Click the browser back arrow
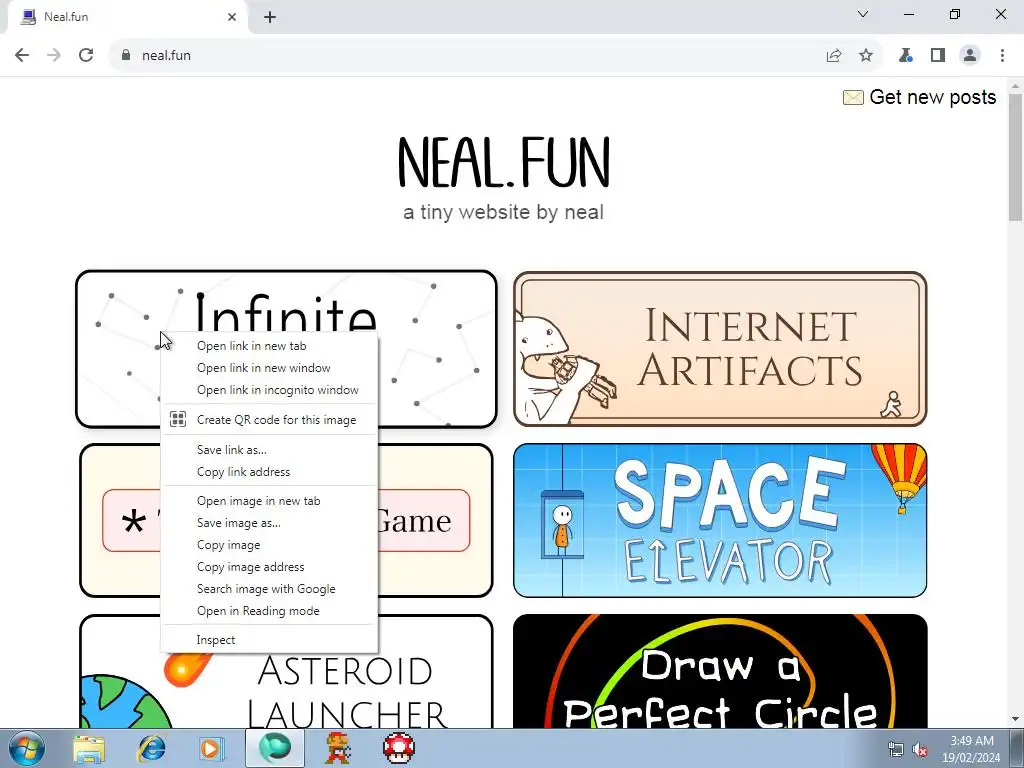The image size is (1024, 768). [22, 56]
